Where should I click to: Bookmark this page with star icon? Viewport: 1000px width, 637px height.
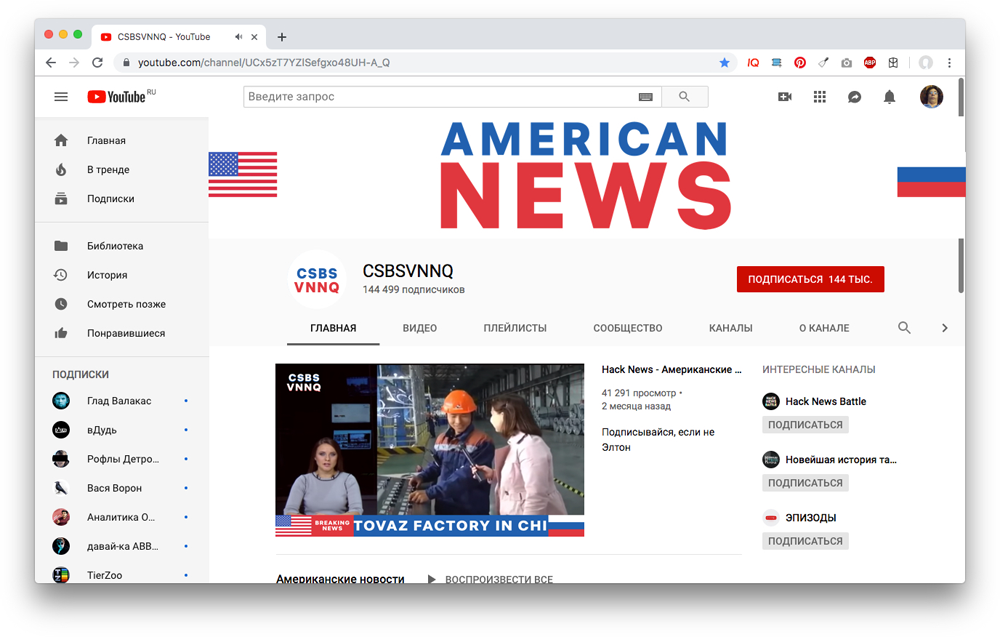725,62
